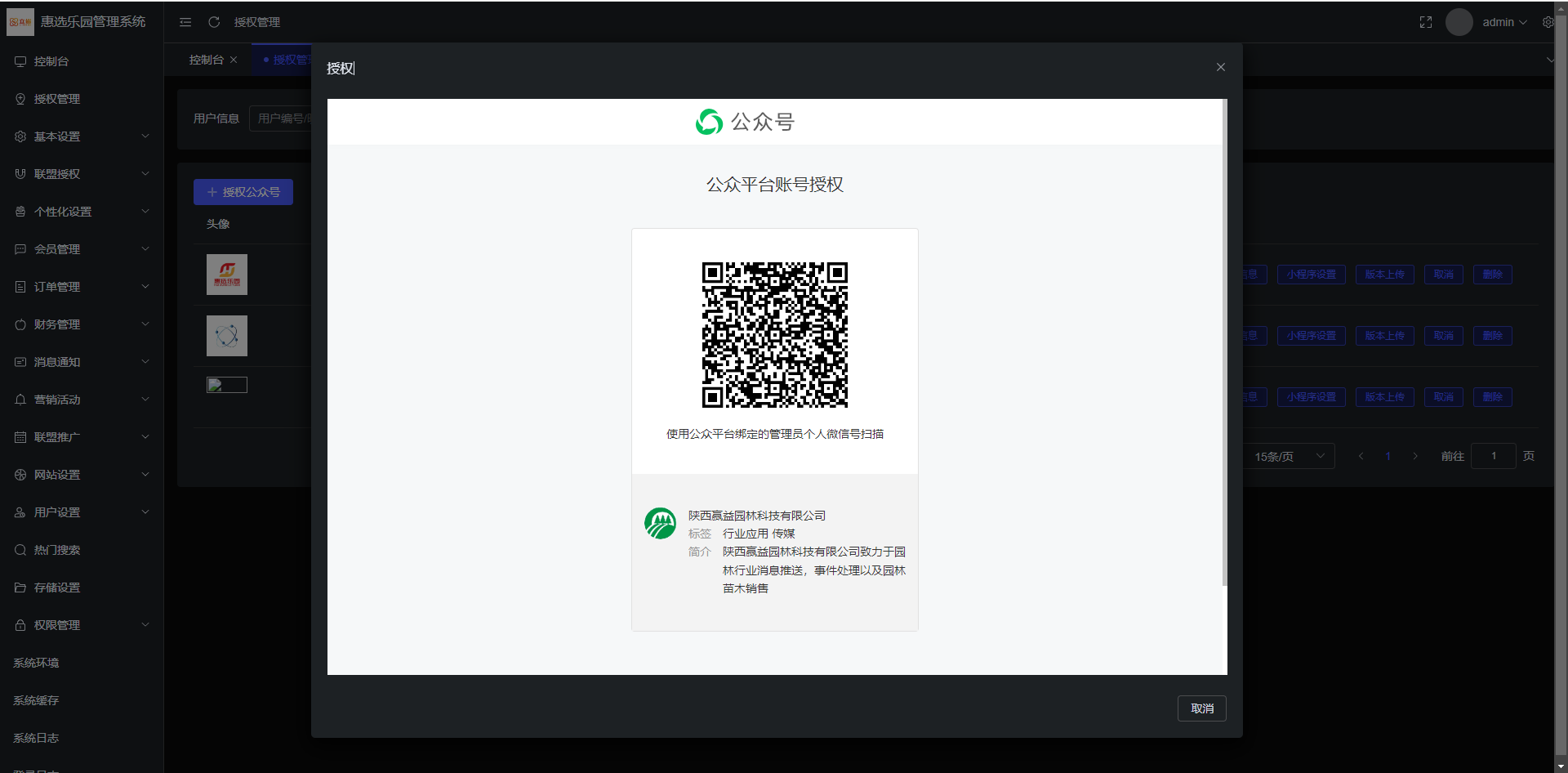This screenshot has height=773, width=1568.
Task: Click the refresh page icon
Action: tap(214, 22)
